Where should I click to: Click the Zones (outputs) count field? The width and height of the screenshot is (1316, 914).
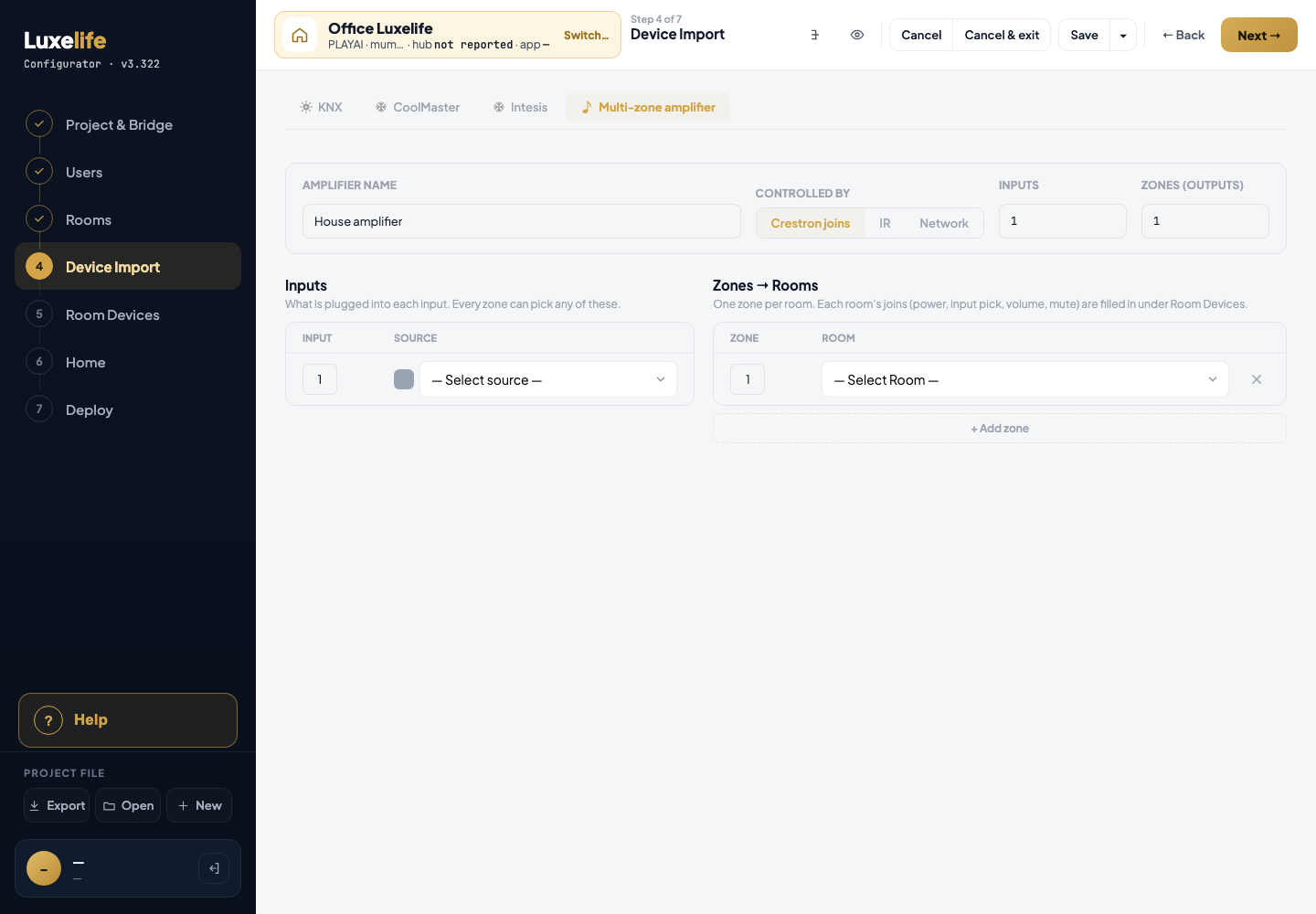(x=1205, y=221)
